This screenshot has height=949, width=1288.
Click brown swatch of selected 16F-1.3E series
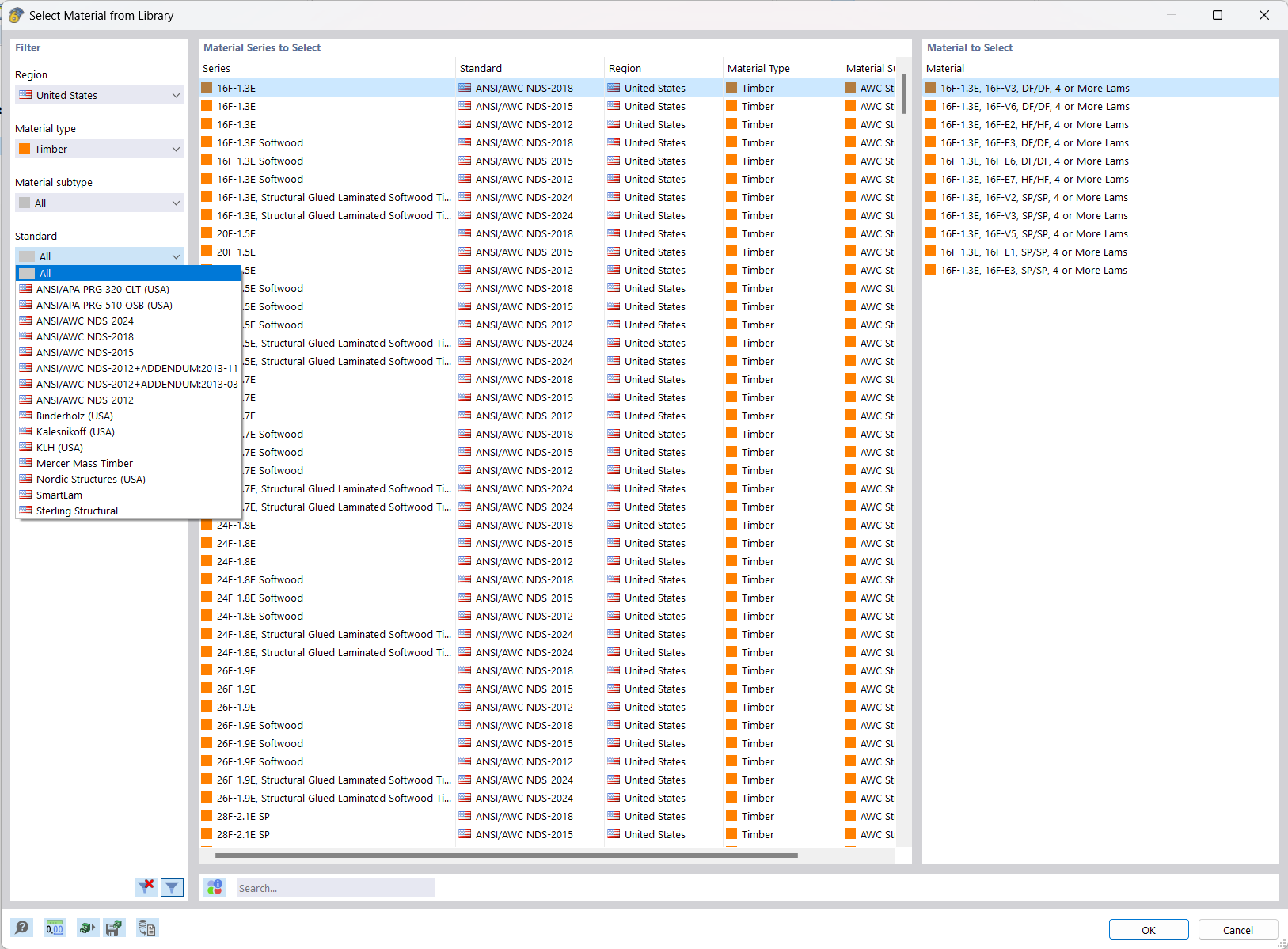point(207,88)
